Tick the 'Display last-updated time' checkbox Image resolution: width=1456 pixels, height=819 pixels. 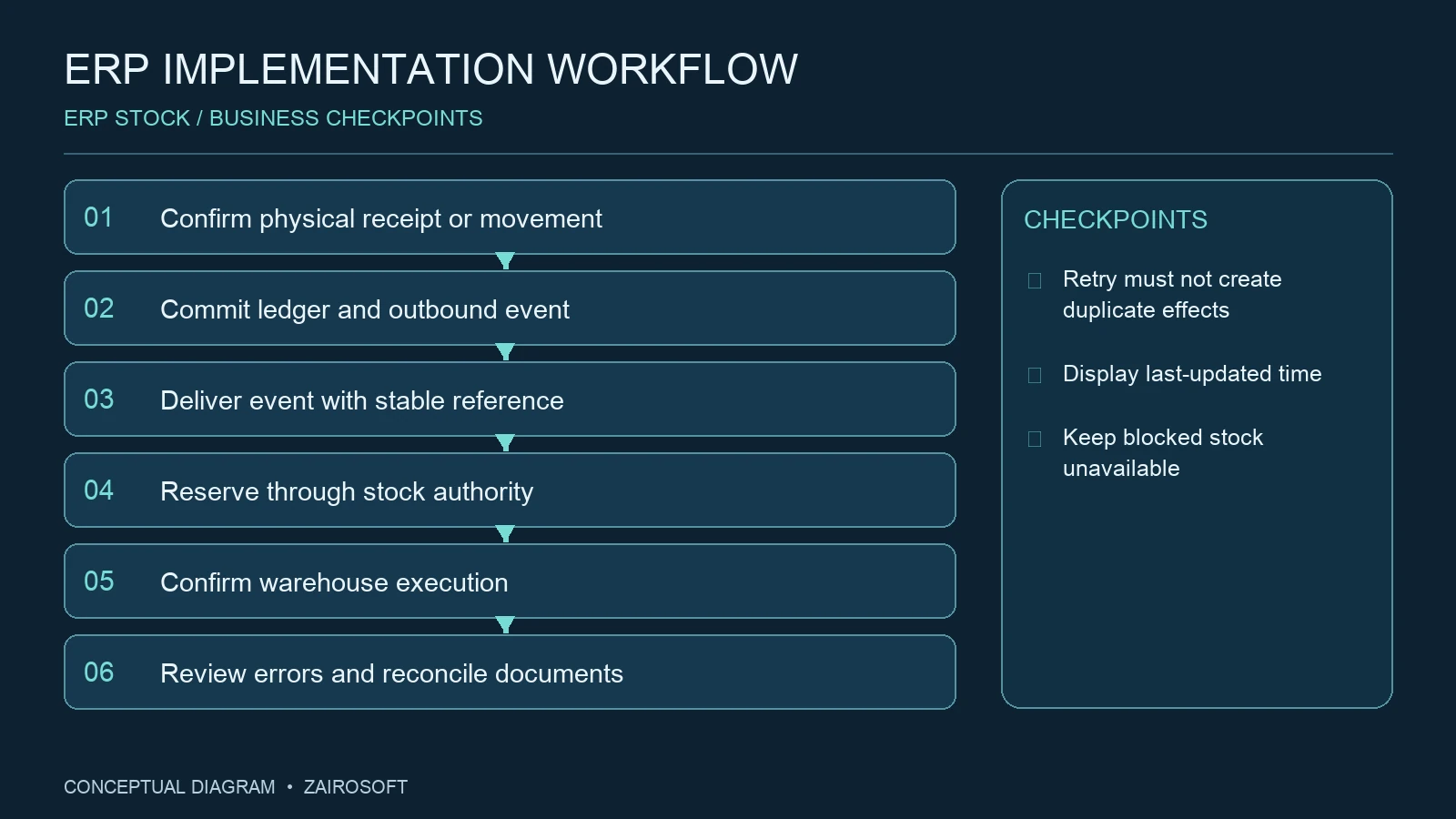[1035, 375]
